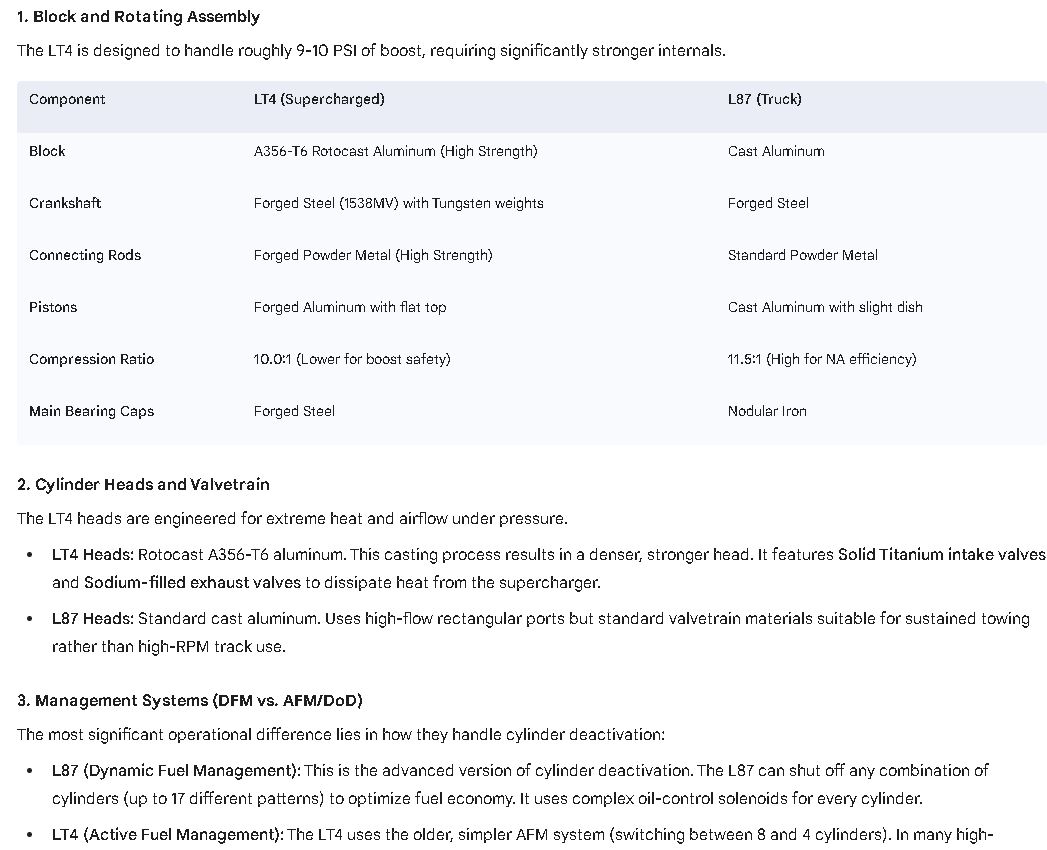This screenshot has width=1047, height=850.
Task: Select the 'Compression Ratio' row label
Action: click(91, 360)
